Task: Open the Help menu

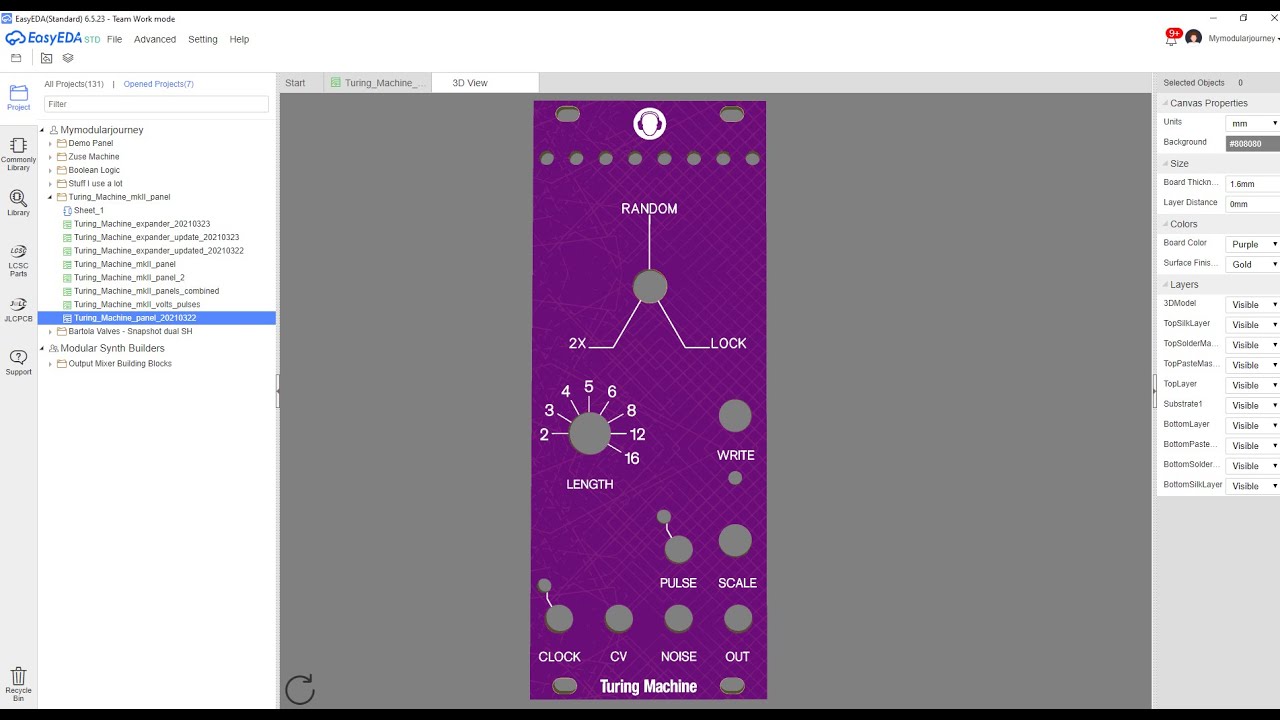Action: 239,39
